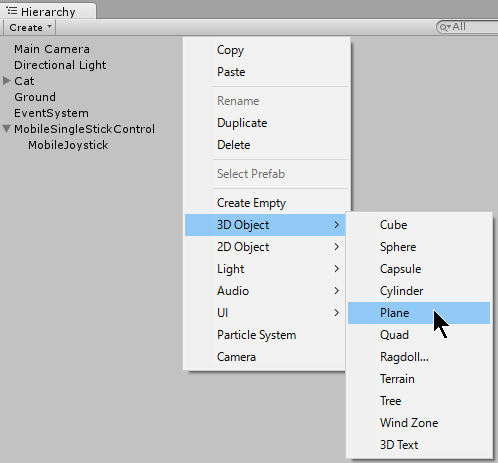Create a Wind Zone object
This screenshot has width=498, height=463.
(x=419, y=423)
